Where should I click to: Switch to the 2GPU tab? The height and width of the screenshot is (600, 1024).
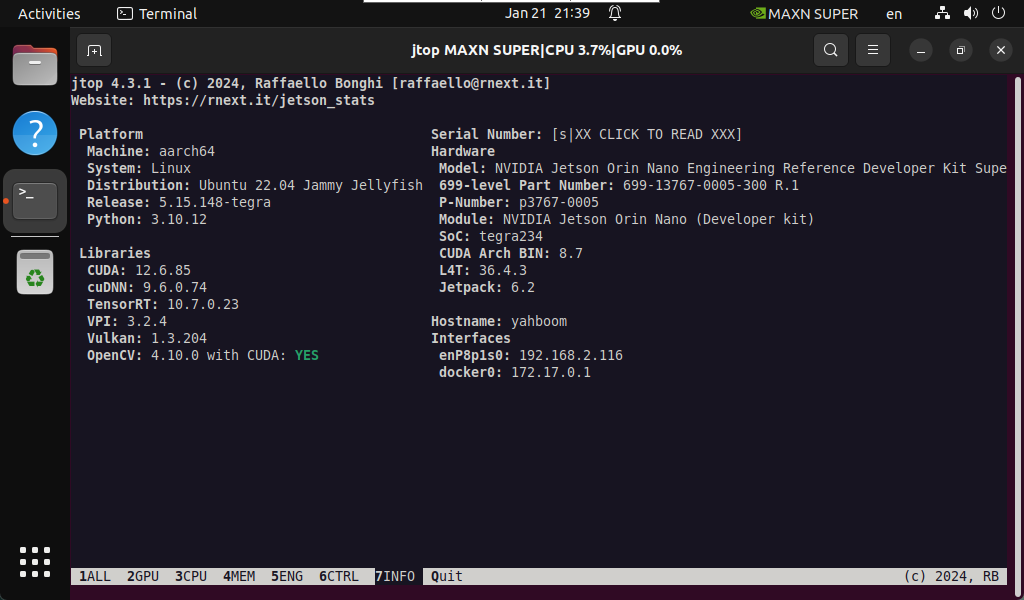click(x=143, y=576)
